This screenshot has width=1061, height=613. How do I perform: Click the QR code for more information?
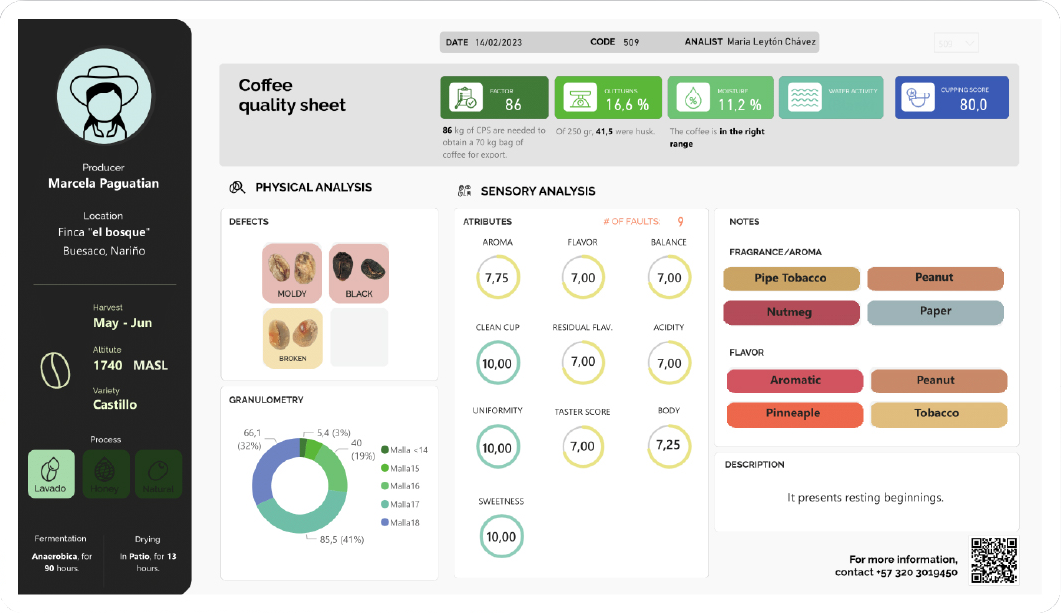point(994,560)
